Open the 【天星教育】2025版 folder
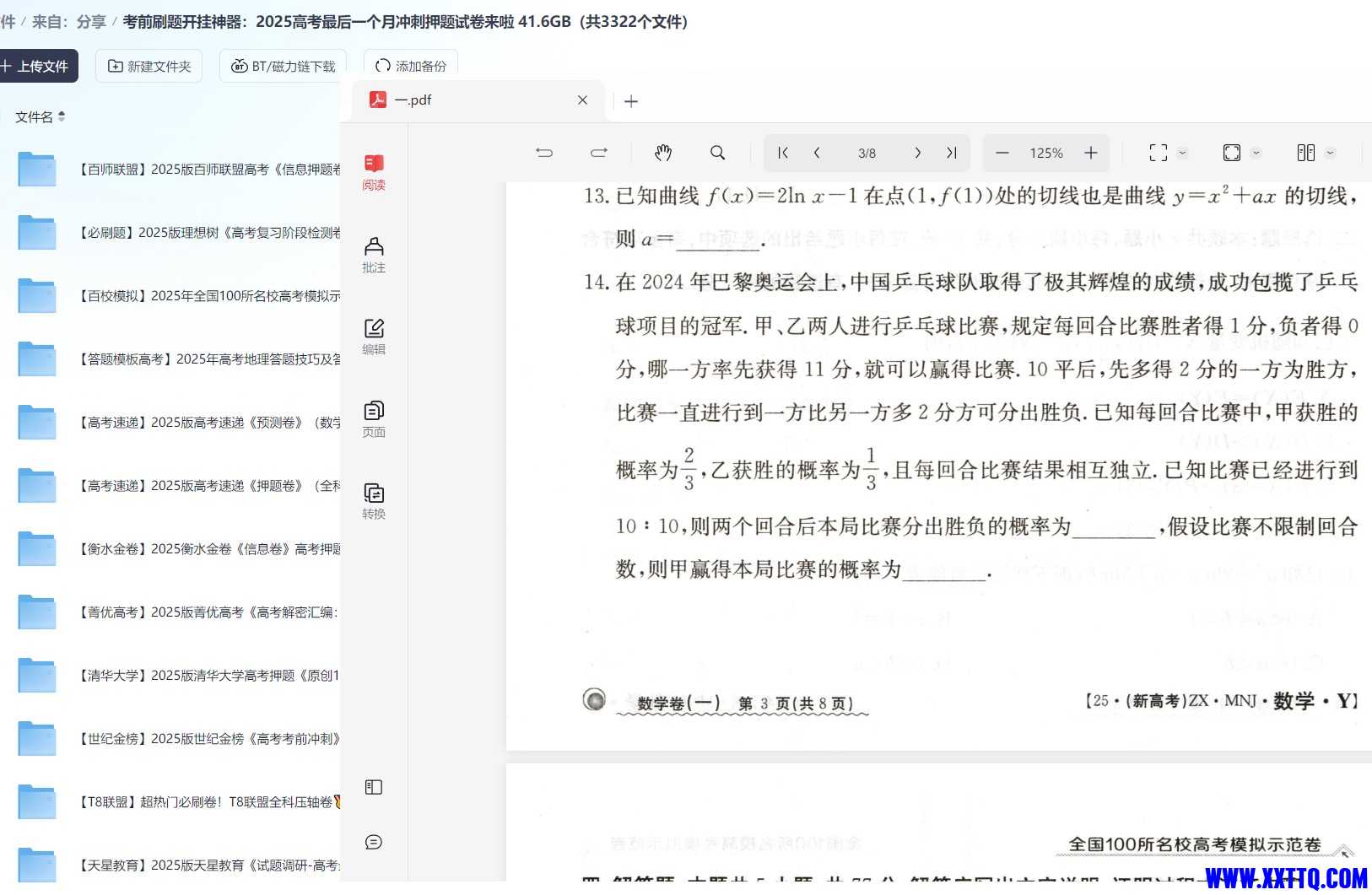The image size is (1372, 895). point(209,865)
